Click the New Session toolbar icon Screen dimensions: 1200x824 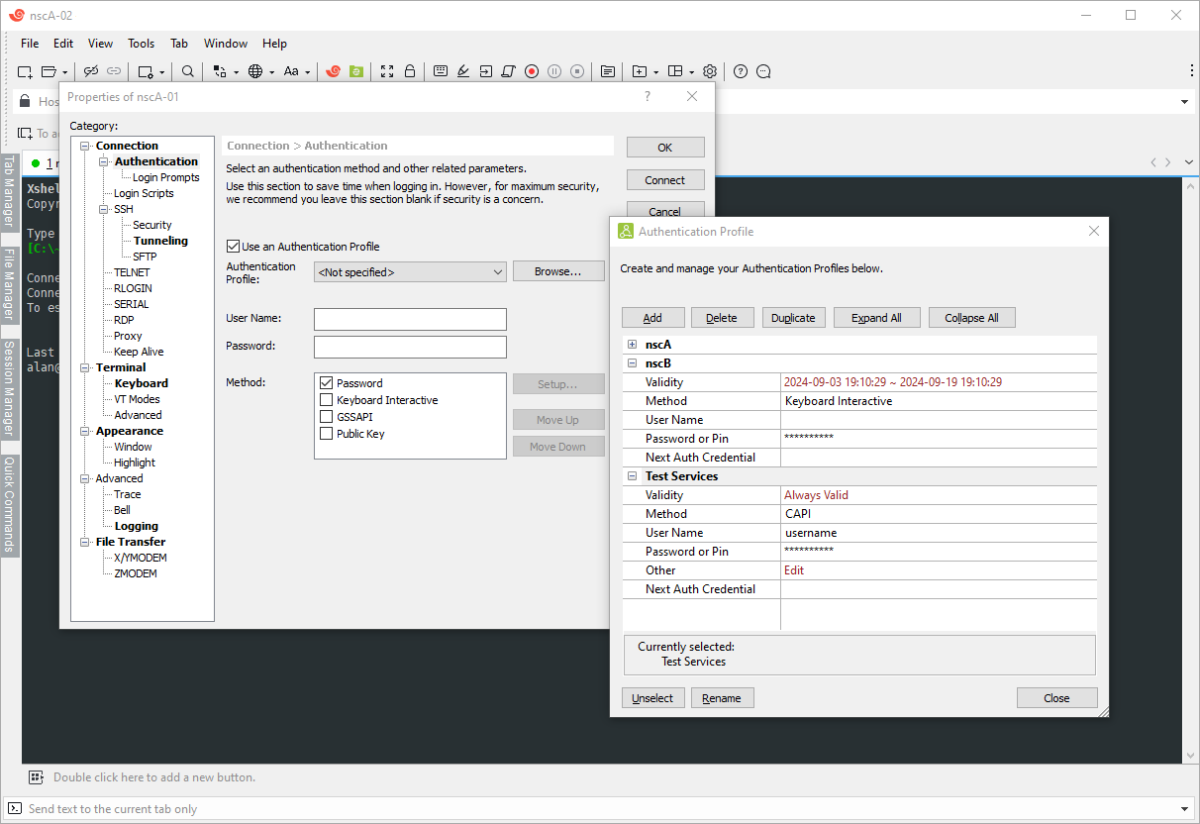point(25,71)
